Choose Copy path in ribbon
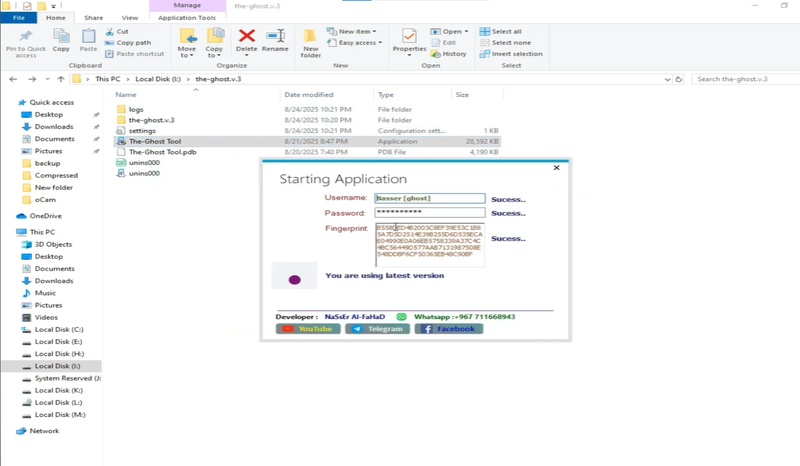This screenshot has height=466, width=800. pyautogui.click(x=128, y=42)
